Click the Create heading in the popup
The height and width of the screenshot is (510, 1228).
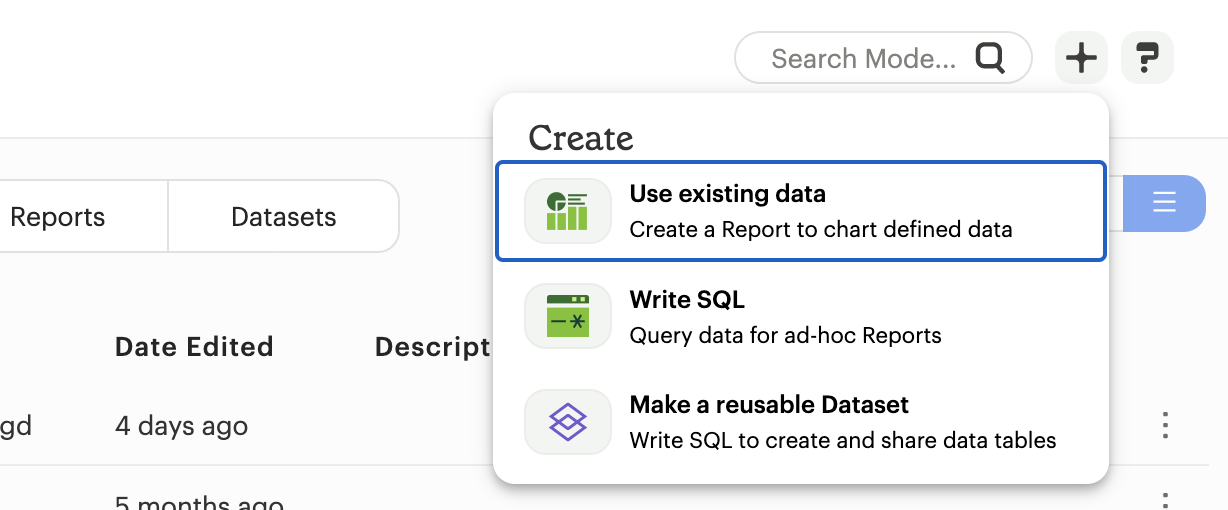pos(581,138)
